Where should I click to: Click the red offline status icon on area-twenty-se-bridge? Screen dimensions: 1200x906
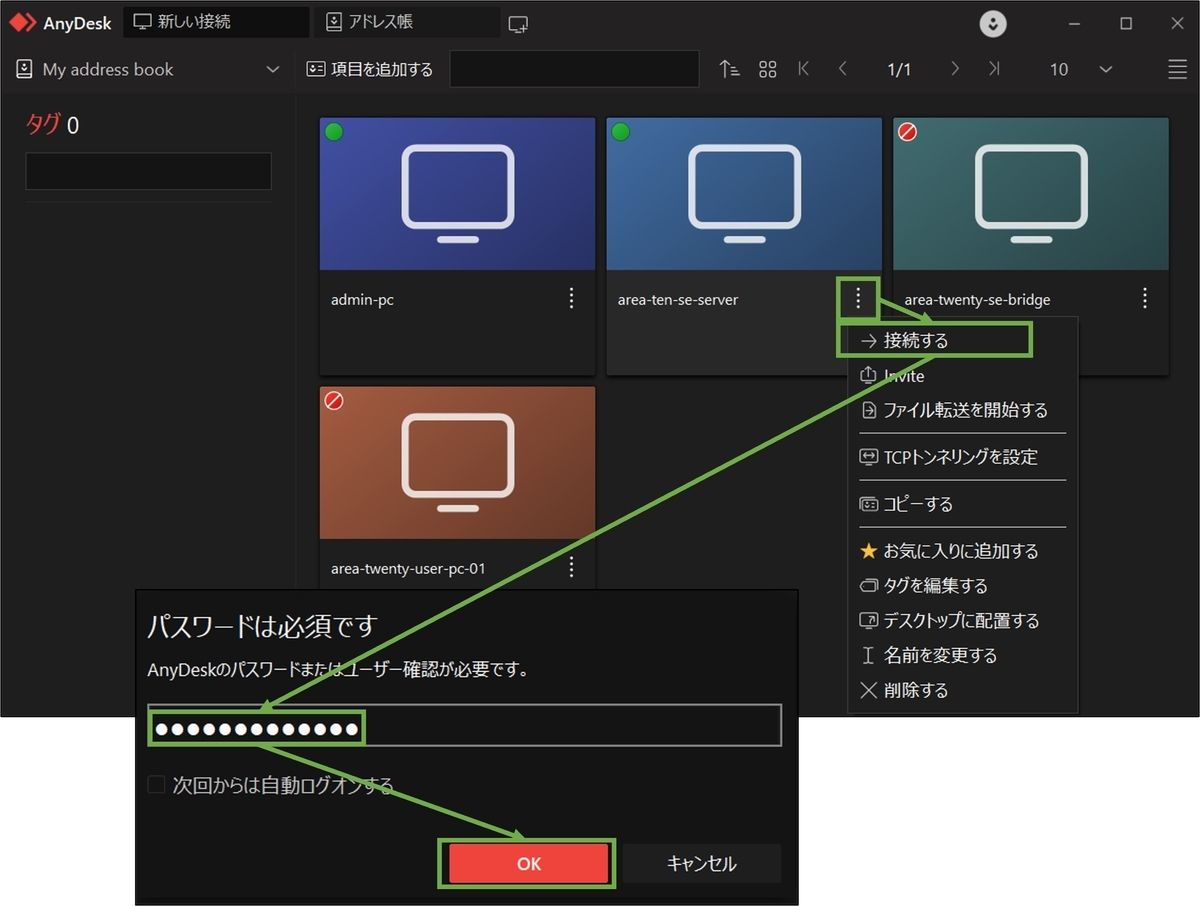point(908,132)
